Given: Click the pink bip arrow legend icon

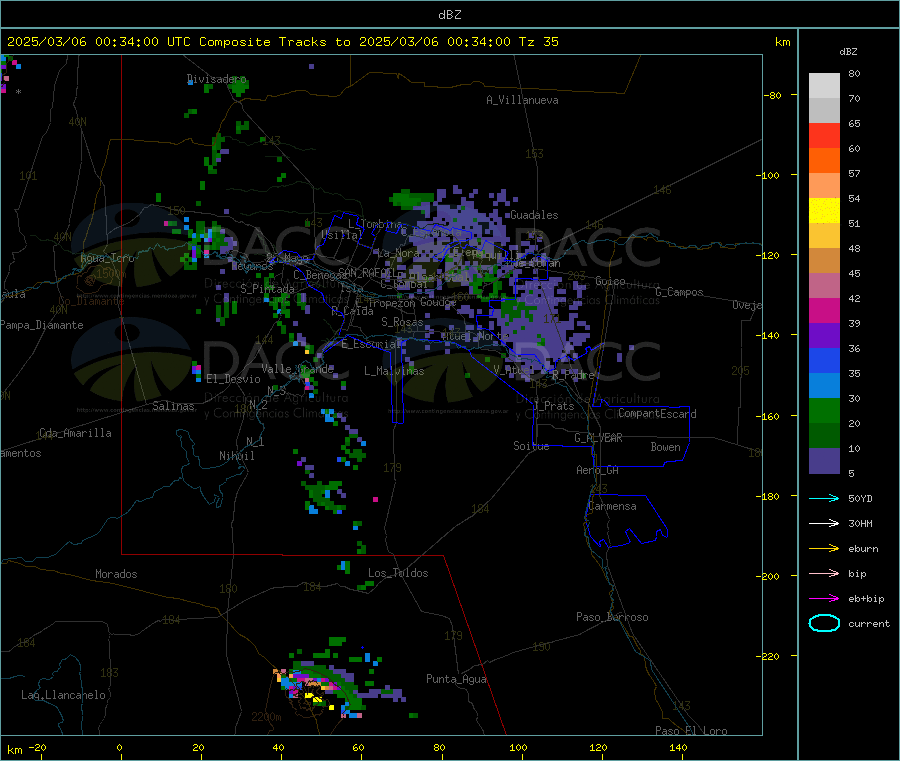Looking at the screenshot, I should point(824,573).
